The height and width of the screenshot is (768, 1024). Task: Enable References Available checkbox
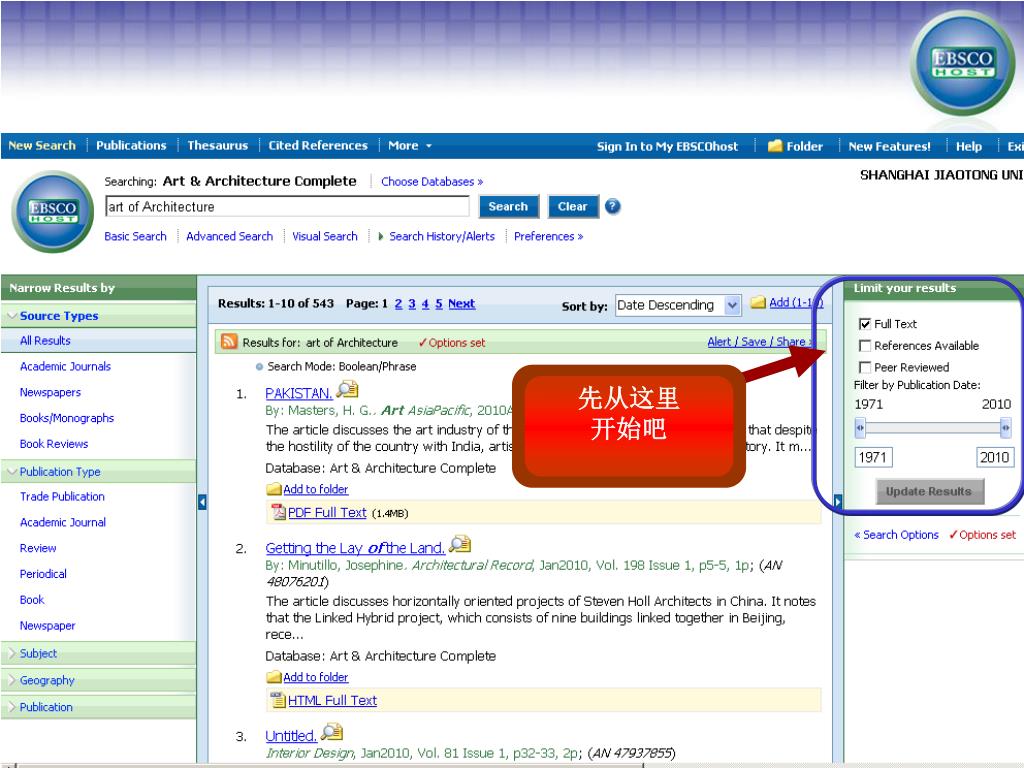[x=865, y=345]
